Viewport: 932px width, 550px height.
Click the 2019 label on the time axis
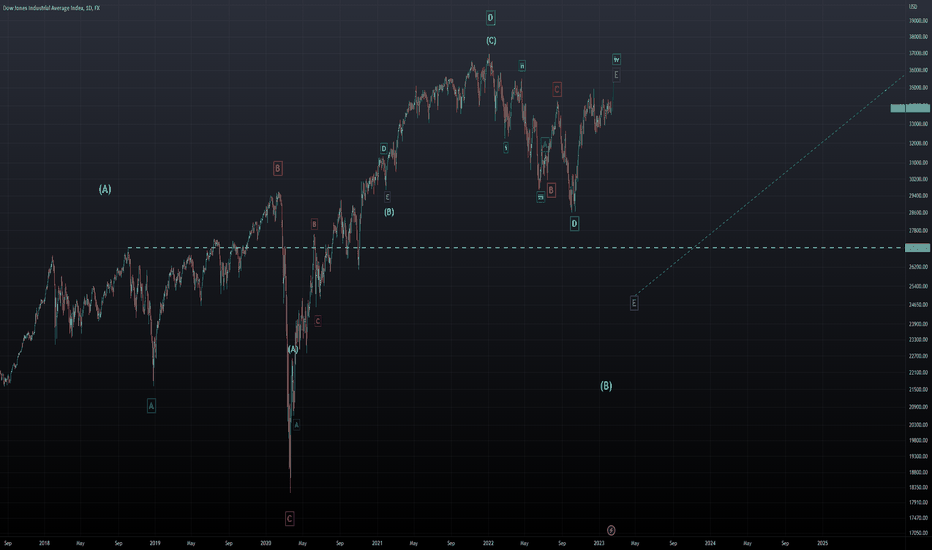(155, 543)
